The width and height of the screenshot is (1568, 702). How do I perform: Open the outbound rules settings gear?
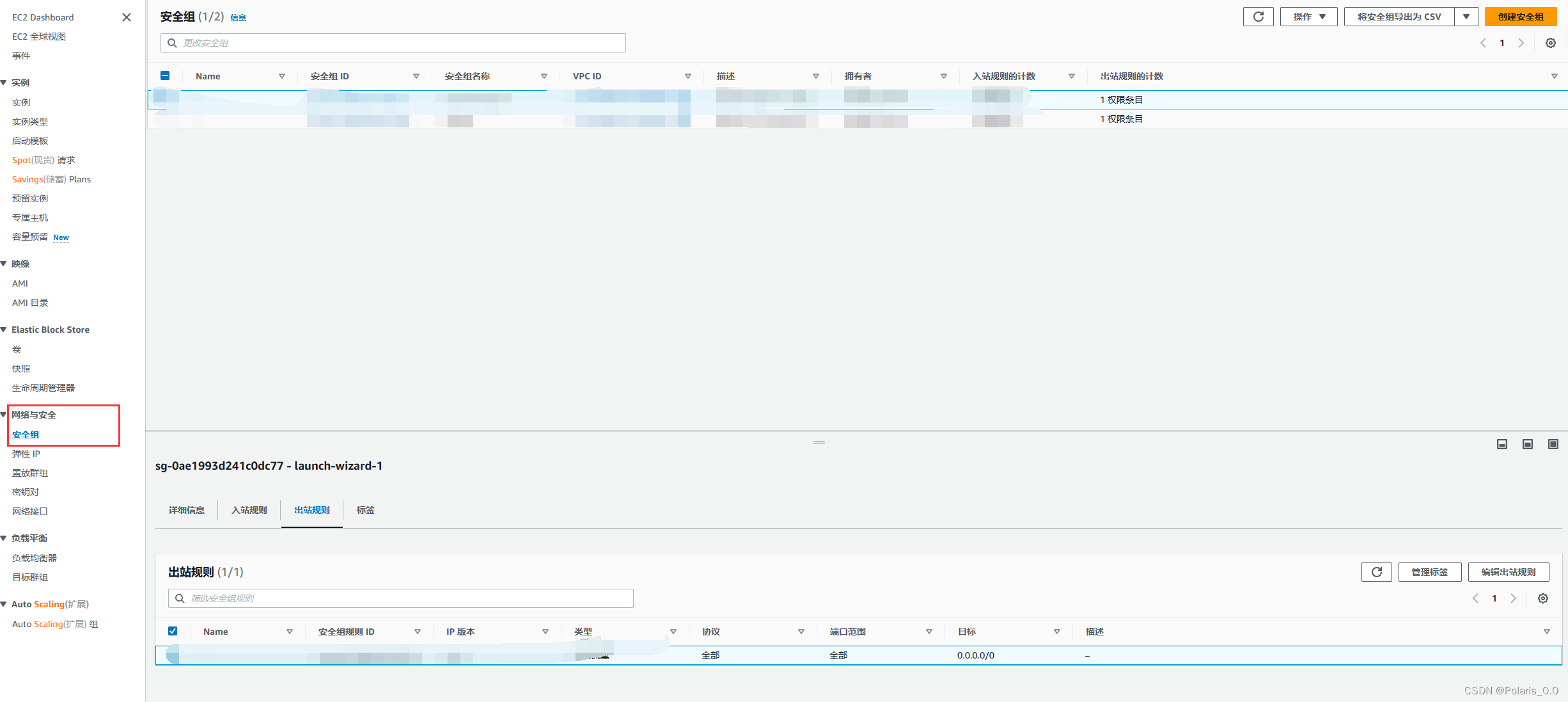(1543, 598)
